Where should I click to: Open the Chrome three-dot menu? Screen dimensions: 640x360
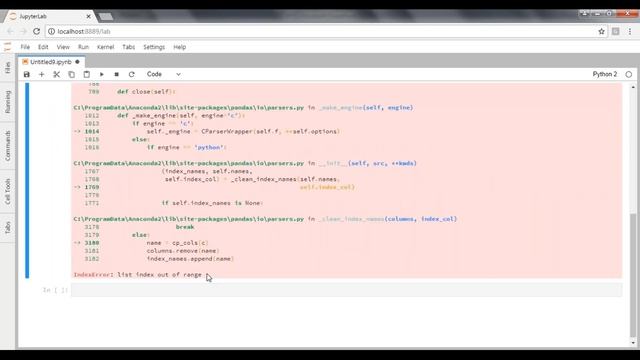630,31
